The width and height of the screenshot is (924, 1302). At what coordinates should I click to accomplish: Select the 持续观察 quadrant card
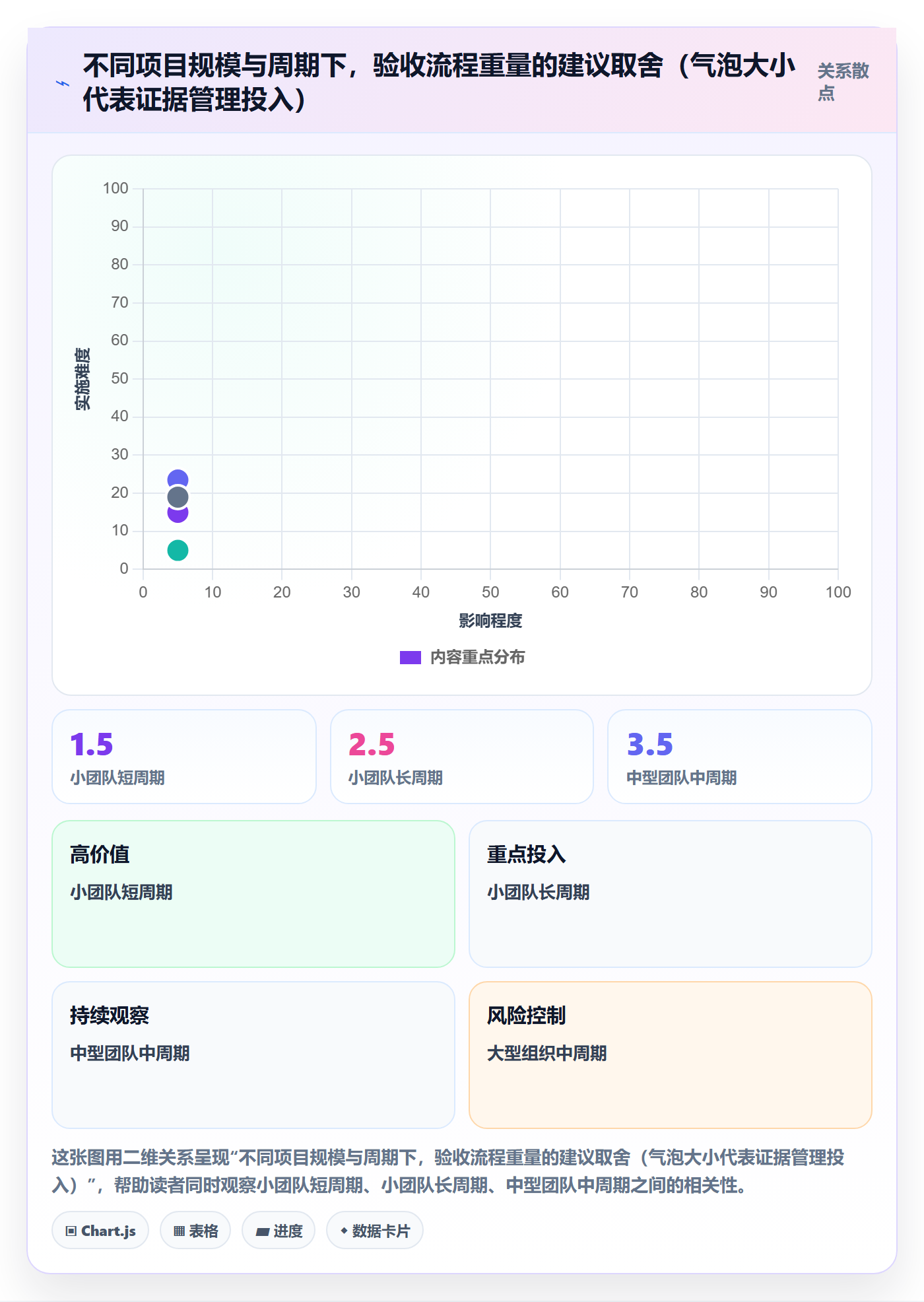[x=253, y=1055]
